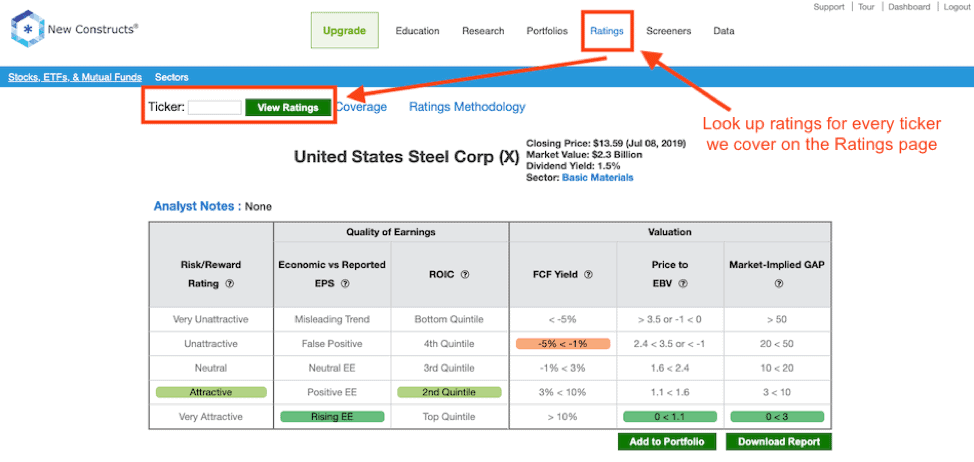This screenshot has width=974, height=462.
Task: Click the Valuation column group header
Action: pos(670,232)
